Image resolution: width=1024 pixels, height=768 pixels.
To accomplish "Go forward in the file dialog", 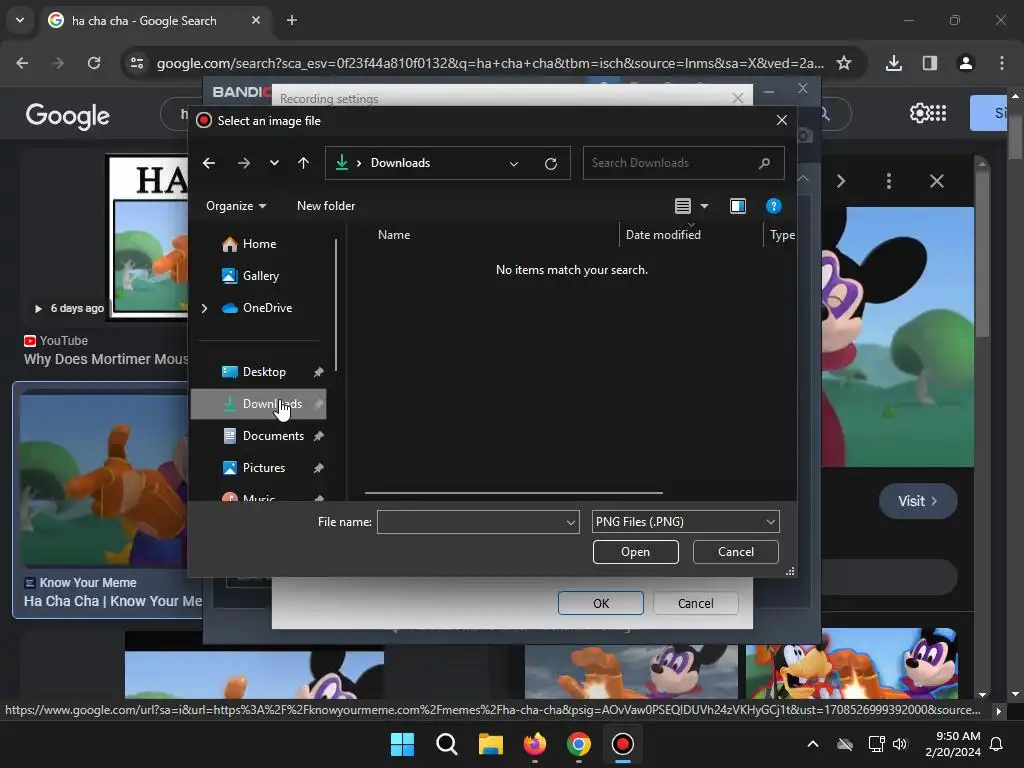I will pos(244,163).
